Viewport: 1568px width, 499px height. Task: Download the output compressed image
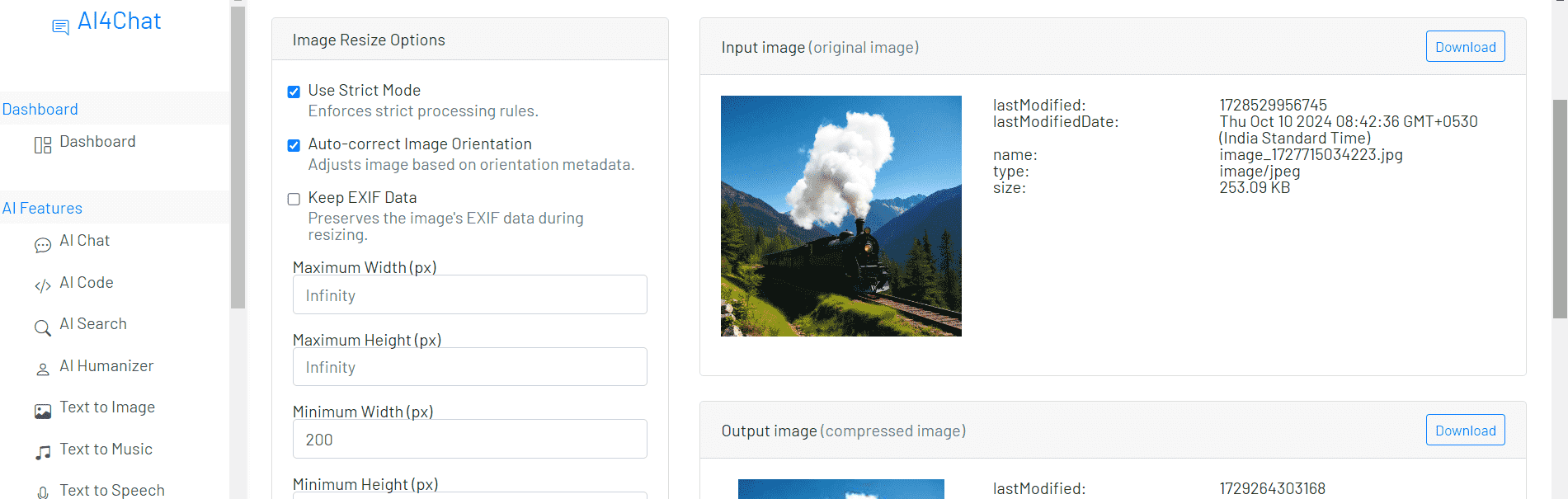(x=1465, y=431)
